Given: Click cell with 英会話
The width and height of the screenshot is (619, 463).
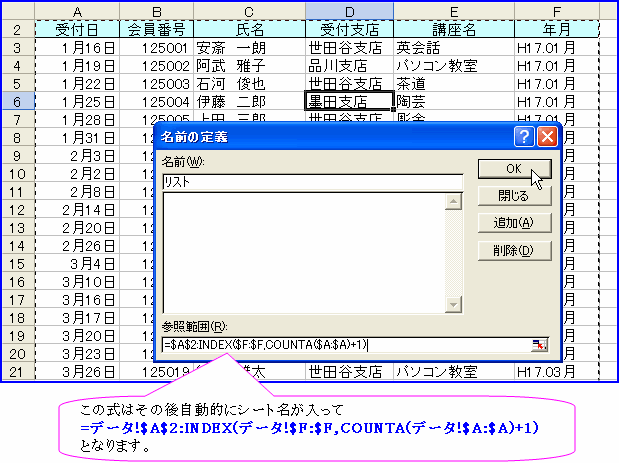Looking at the screenshot, I should 454,48.
